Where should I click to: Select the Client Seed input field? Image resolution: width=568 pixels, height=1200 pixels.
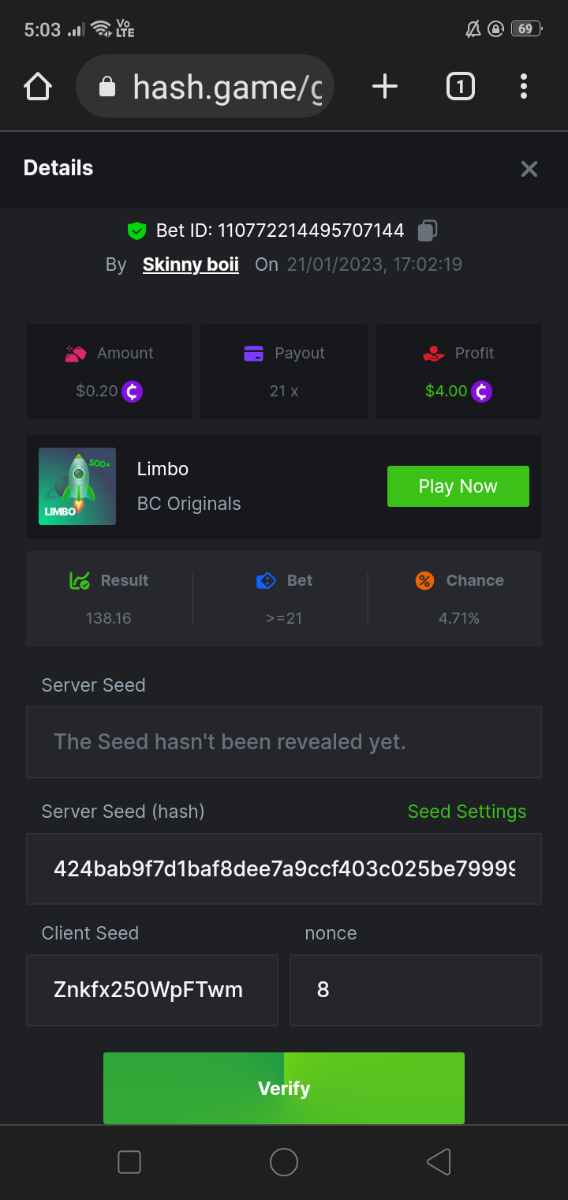(152, 990)
